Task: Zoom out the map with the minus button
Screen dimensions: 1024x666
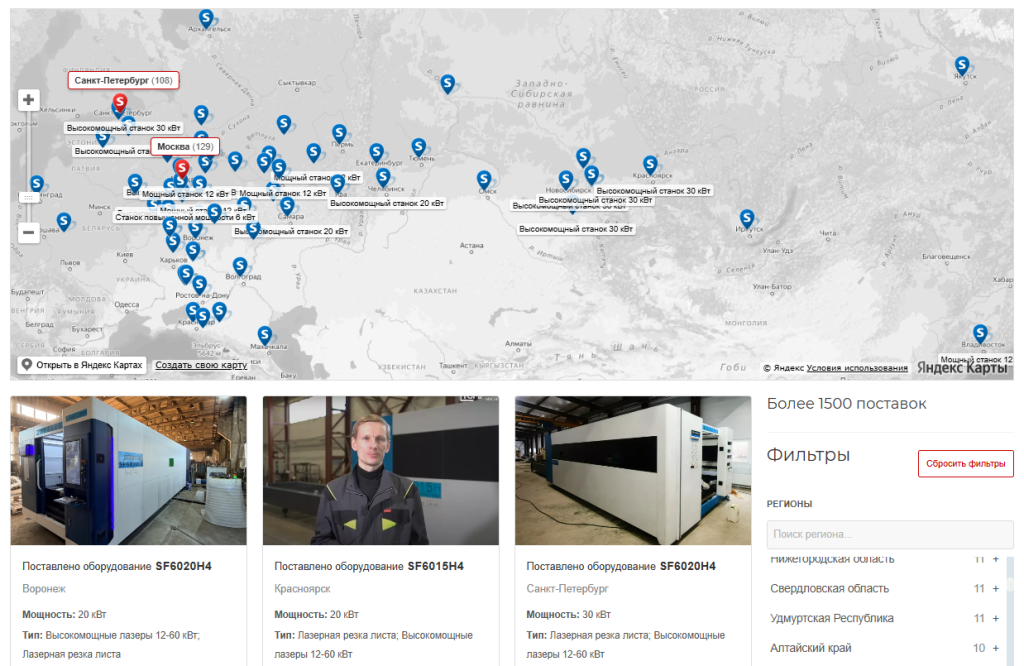Action: point(28,232)
